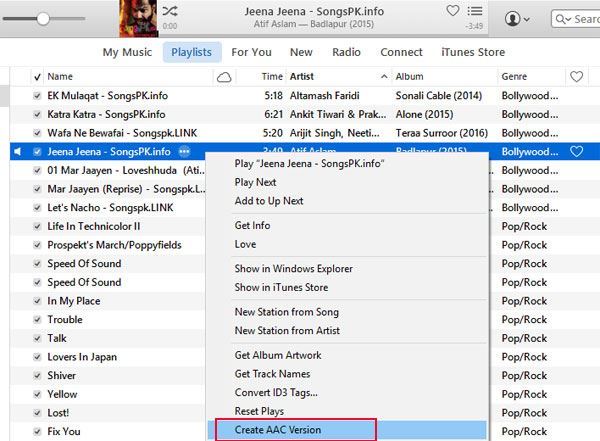Click the album artwork thumbnail

[138, 18]
